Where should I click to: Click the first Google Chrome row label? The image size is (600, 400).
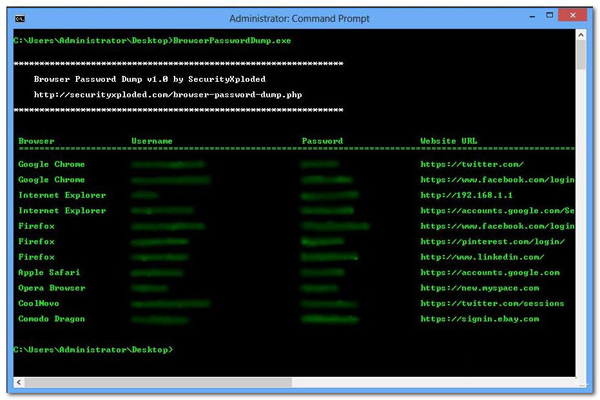tap(52, 164)
